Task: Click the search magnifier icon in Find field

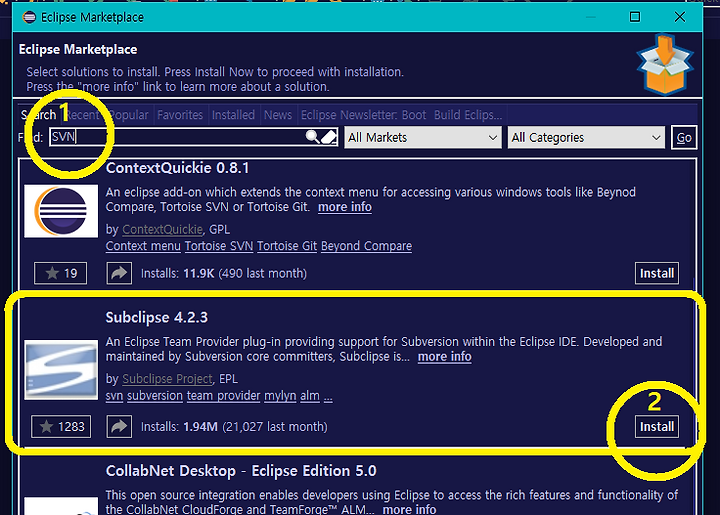Action: (312, 137)
